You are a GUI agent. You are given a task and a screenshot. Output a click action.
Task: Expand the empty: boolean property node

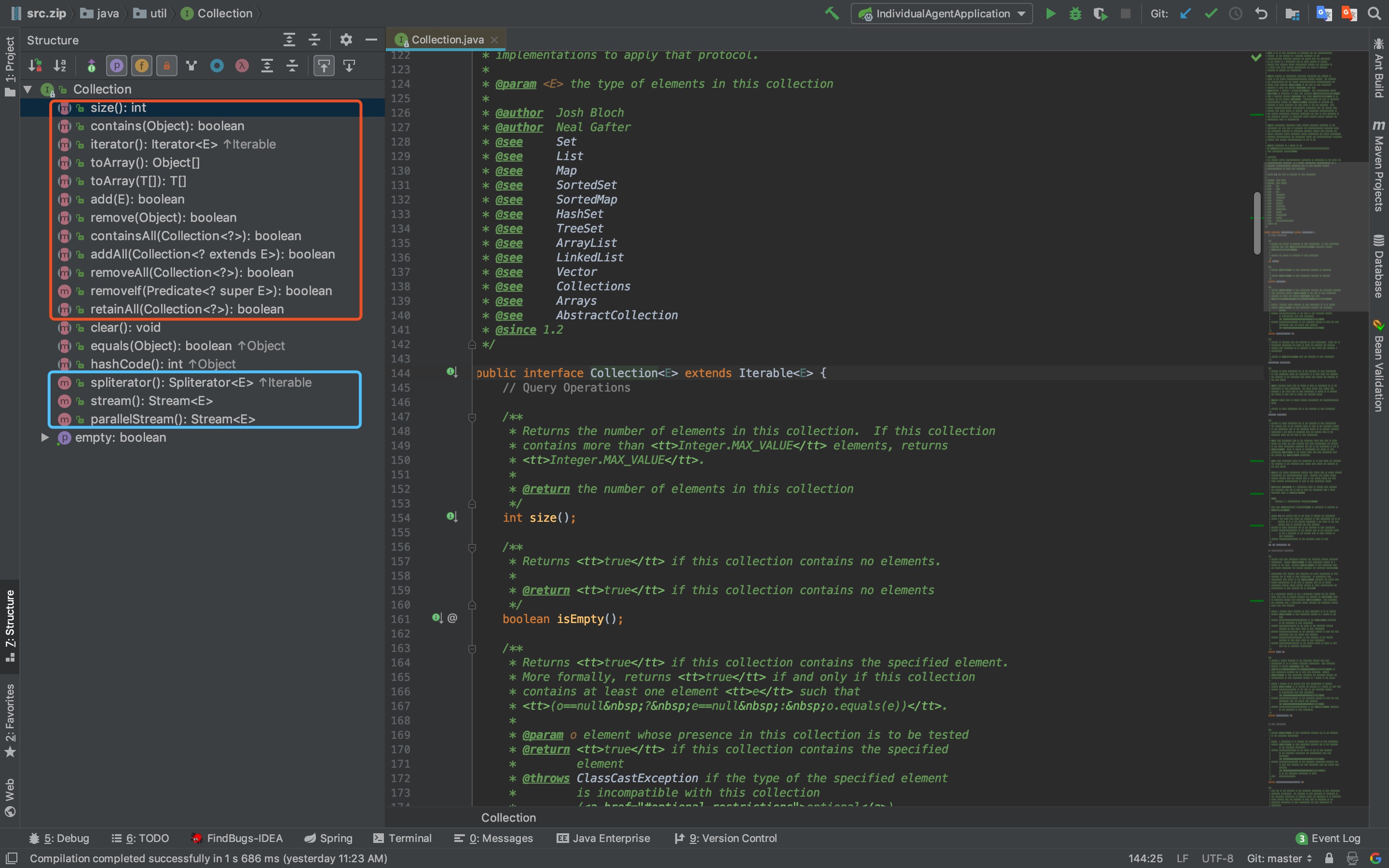45,437
